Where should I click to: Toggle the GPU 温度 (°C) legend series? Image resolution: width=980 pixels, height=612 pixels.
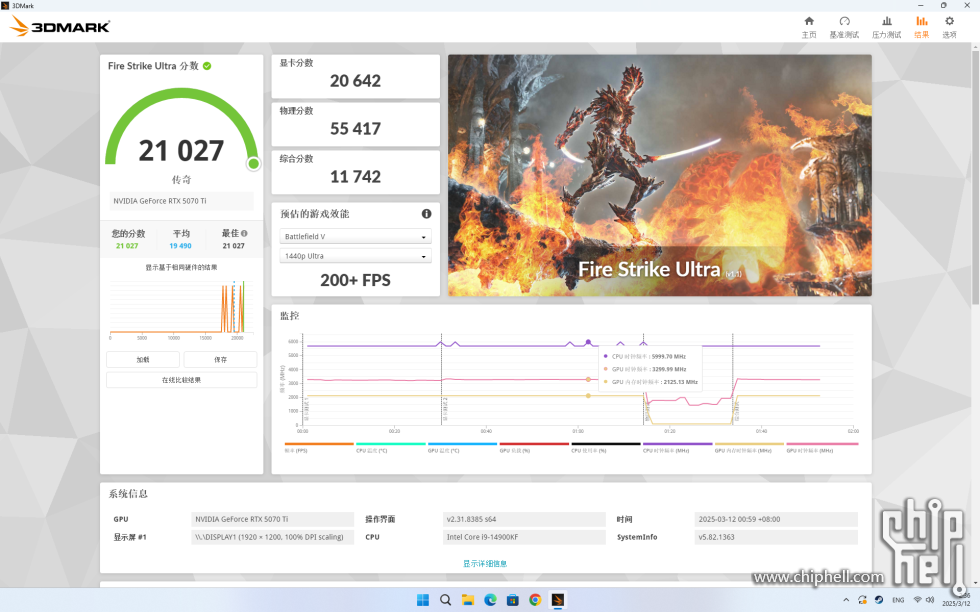click(462, 448)
